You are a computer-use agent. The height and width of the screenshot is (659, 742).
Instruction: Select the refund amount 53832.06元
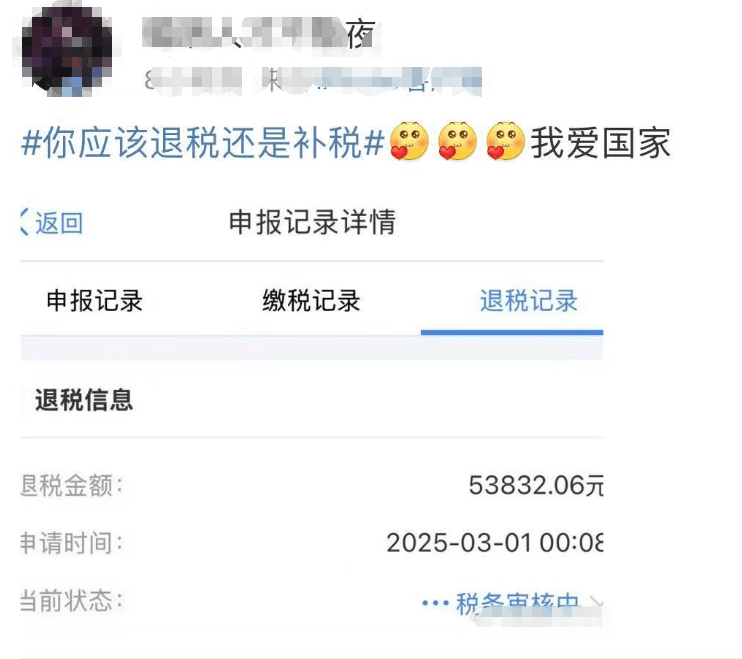point(536,485)
